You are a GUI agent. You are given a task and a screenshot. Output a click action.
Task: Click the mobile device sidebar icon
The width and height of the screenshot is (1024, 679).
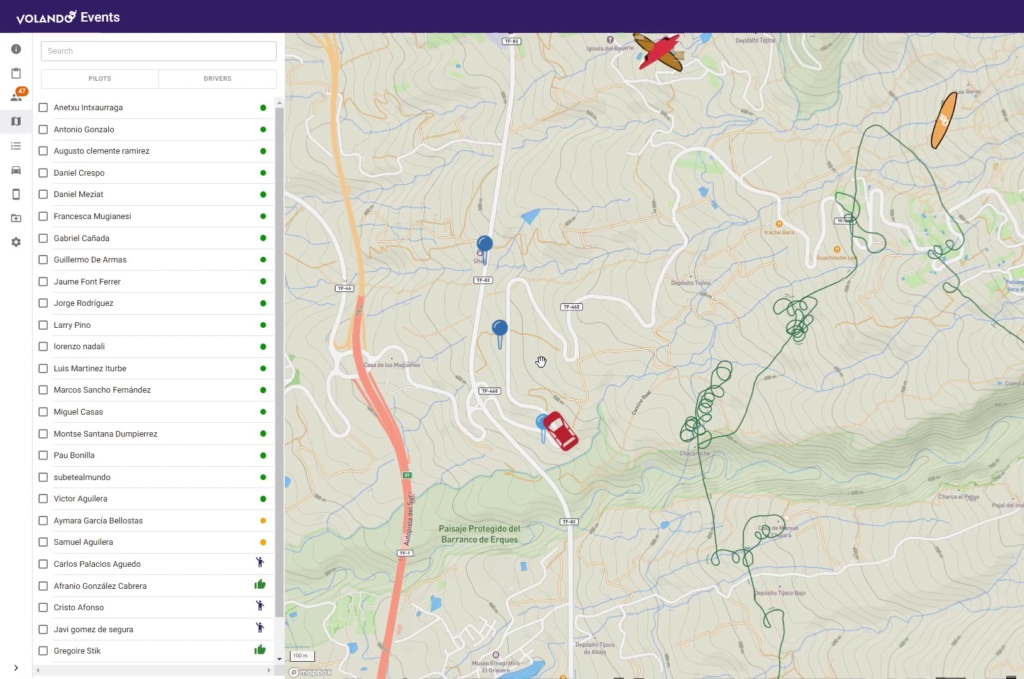coord(16,194)
